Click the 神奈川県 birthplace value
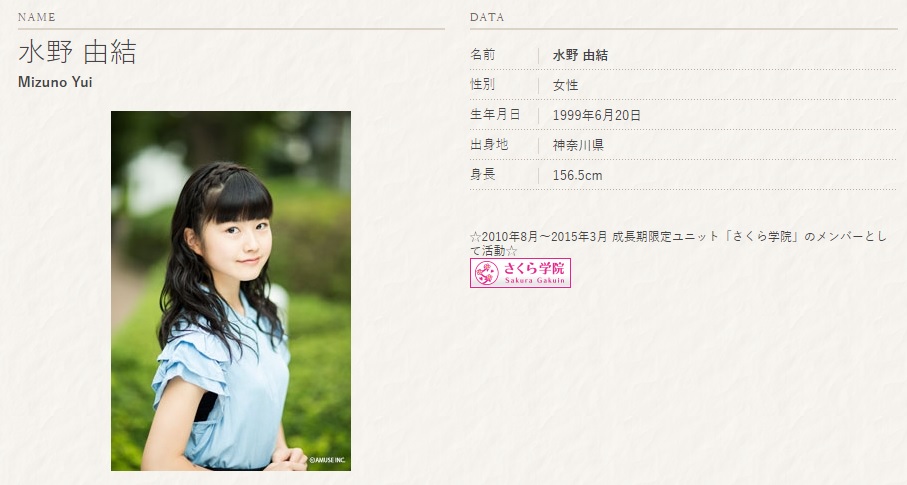Screen dimensions: 907x485 [578, 145]
